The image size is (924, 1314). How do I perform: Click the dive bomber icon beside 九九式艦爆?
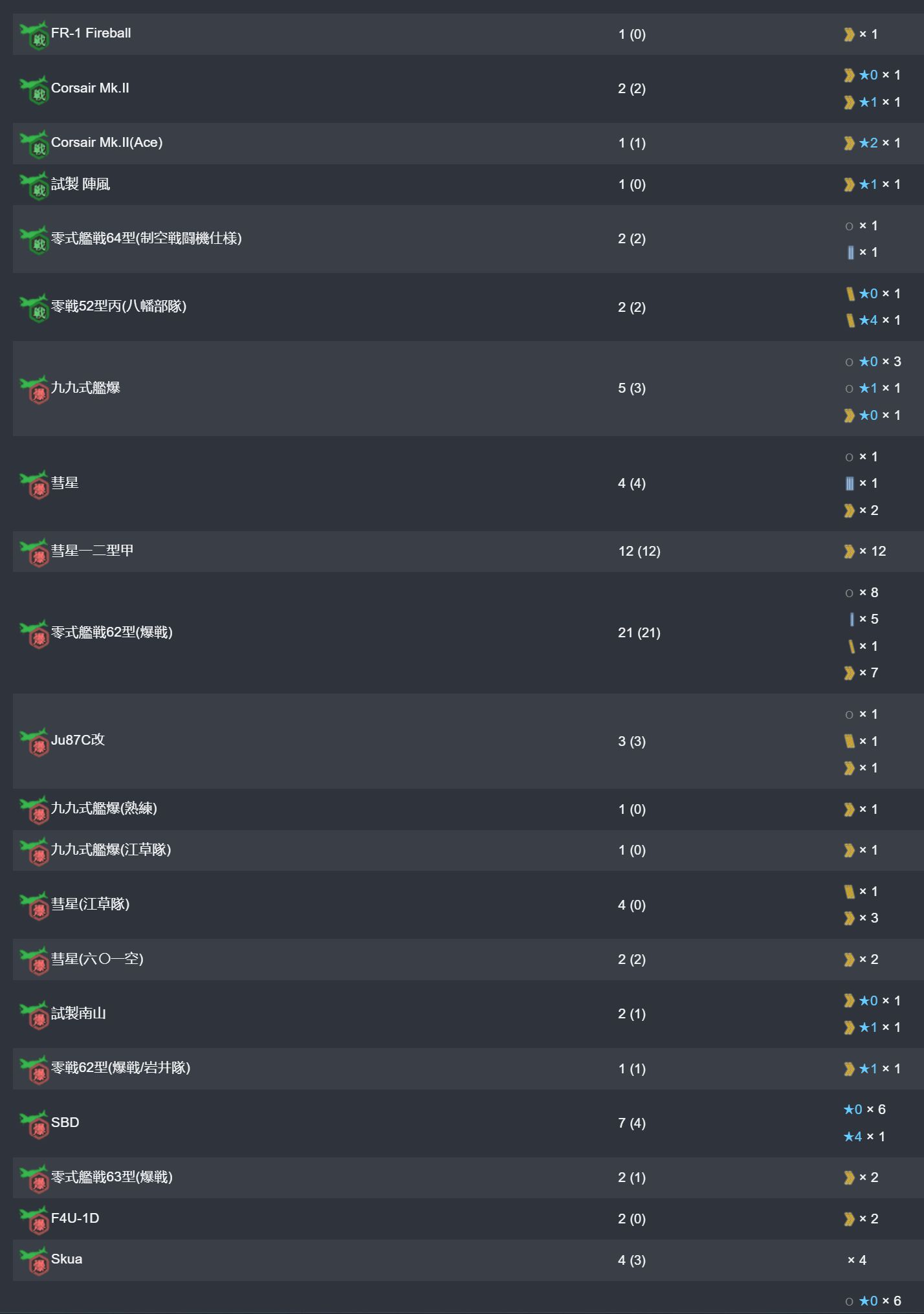coord(34,389)
